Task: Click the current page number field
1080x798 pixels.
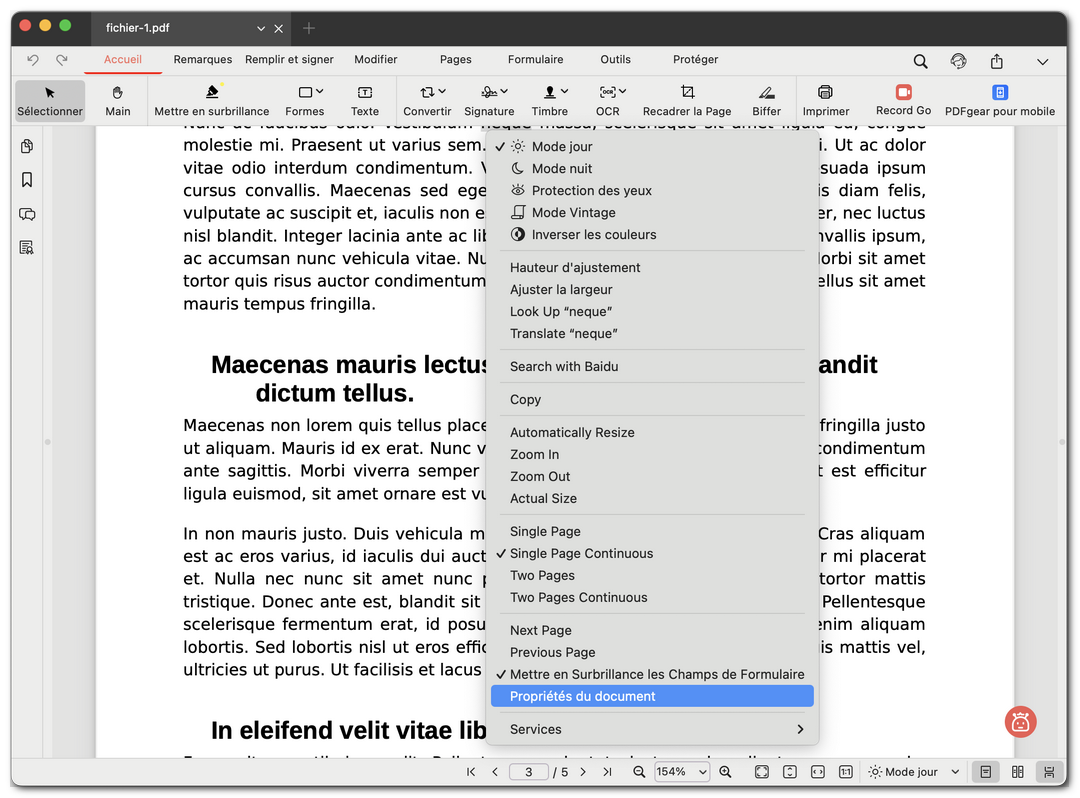Action: (528, 771)
